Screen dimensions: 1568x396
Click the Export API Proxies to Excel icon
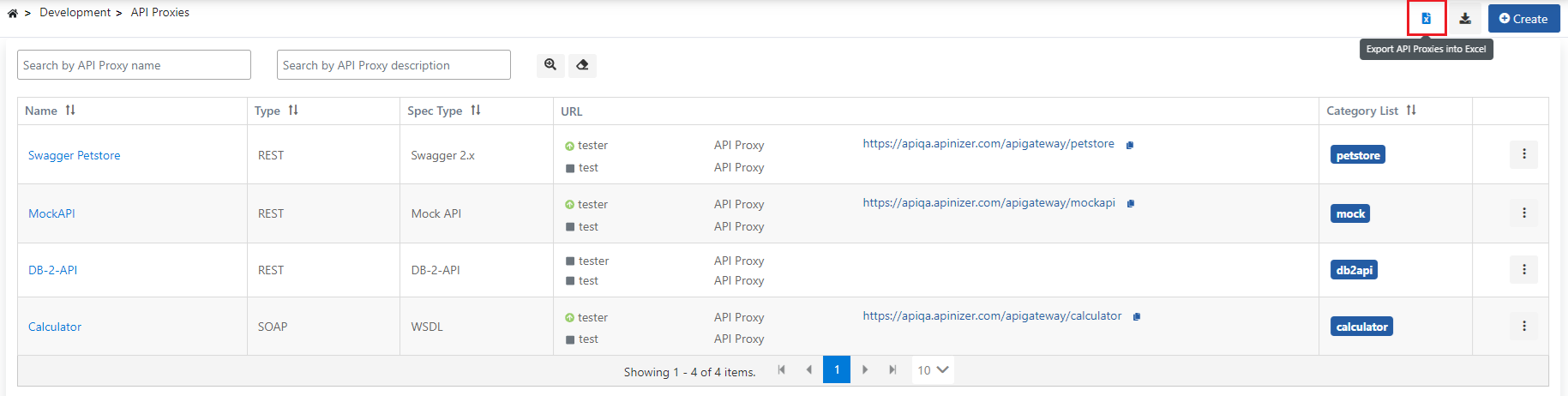point(1426,18)
